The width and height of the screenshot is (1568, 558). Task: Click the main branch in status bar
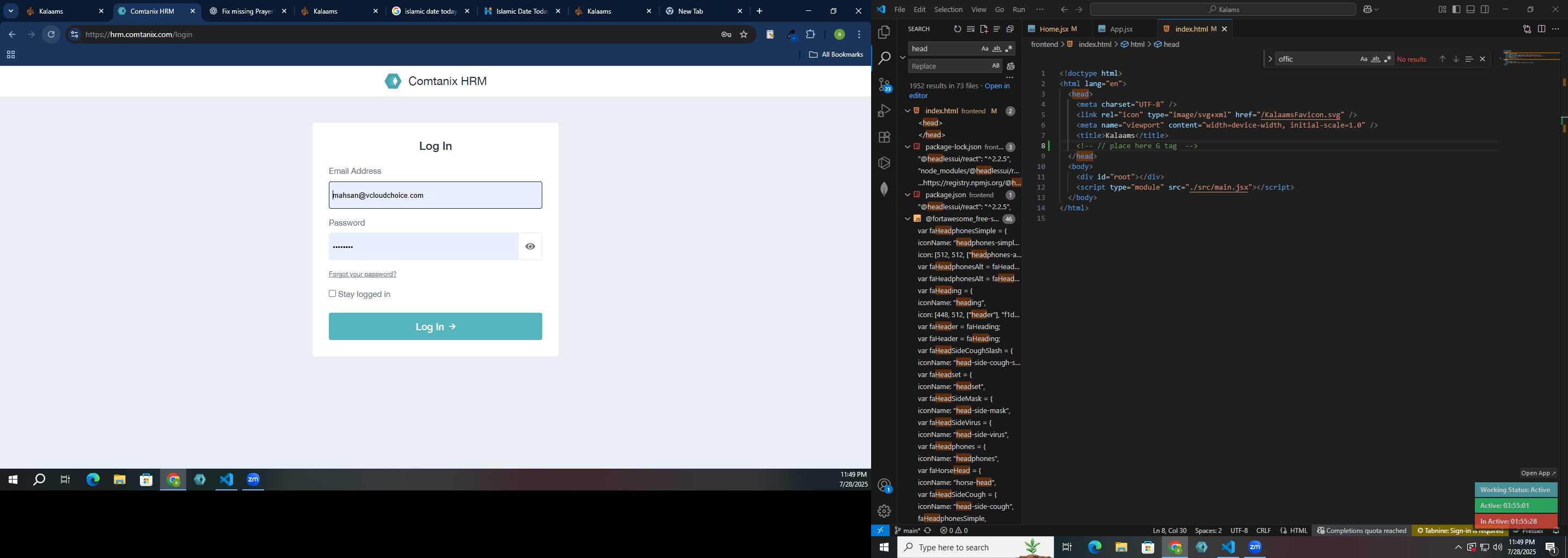(x=907, y=531)
